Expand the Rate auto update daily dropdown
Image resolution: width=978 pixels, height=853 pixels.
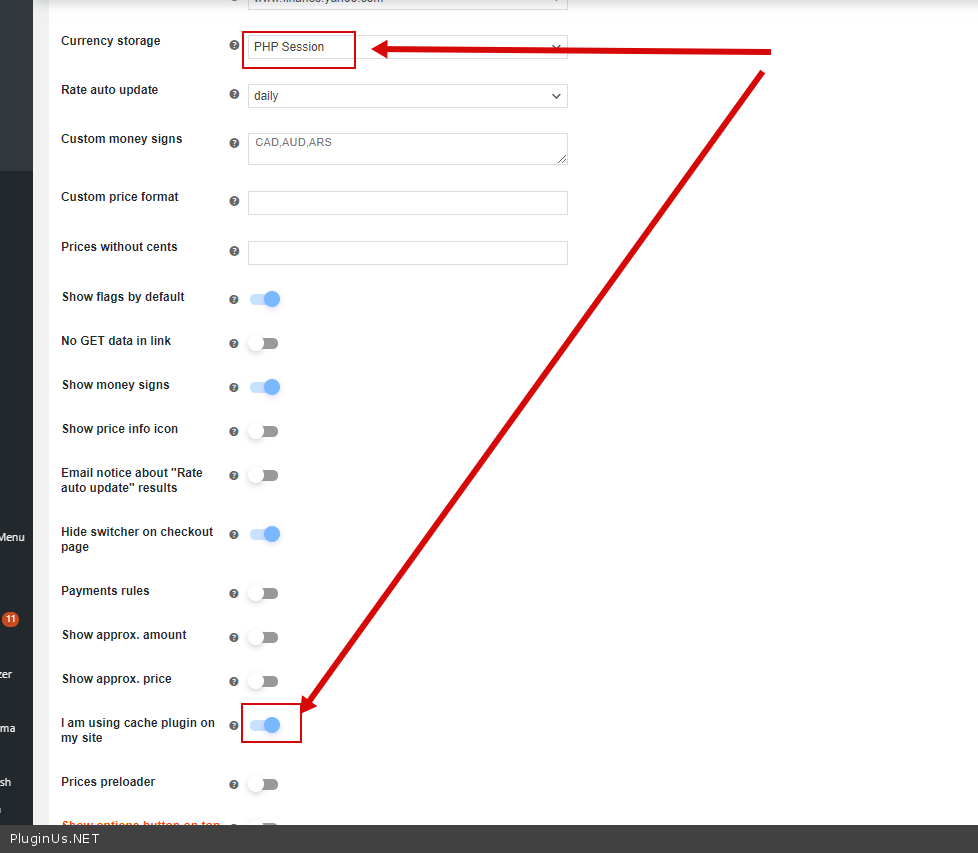pyautogui.click(x=407, y=96)
